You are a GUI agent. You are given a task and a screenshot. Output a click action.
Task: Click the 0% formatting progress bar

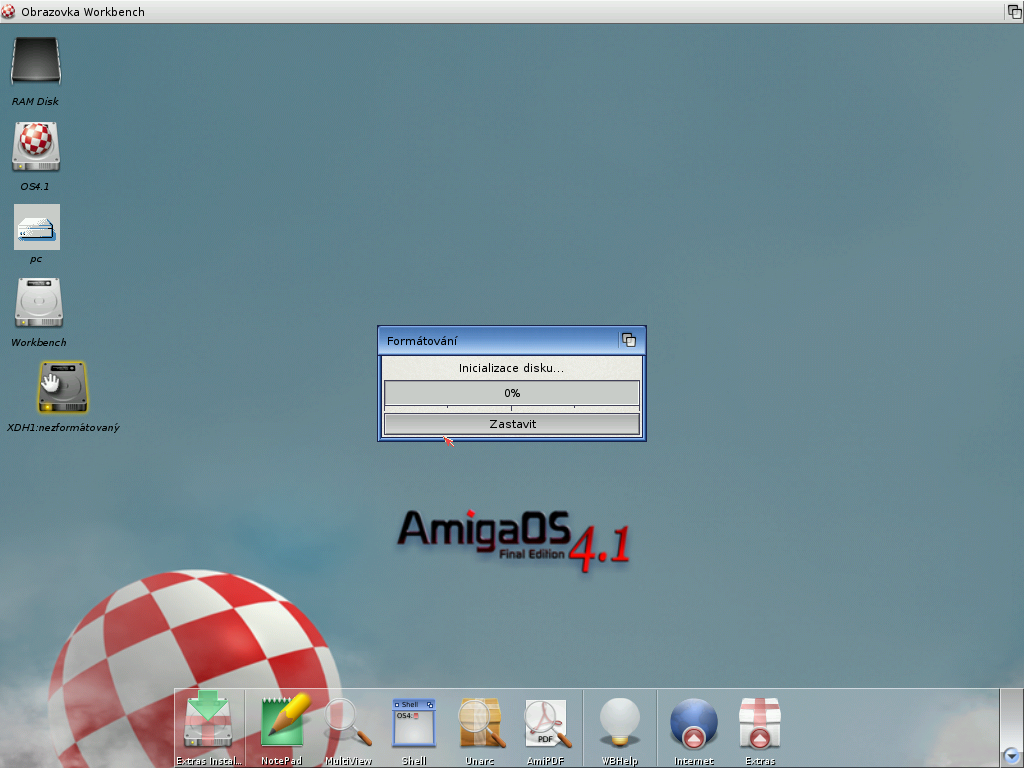(x=512, y=393)
